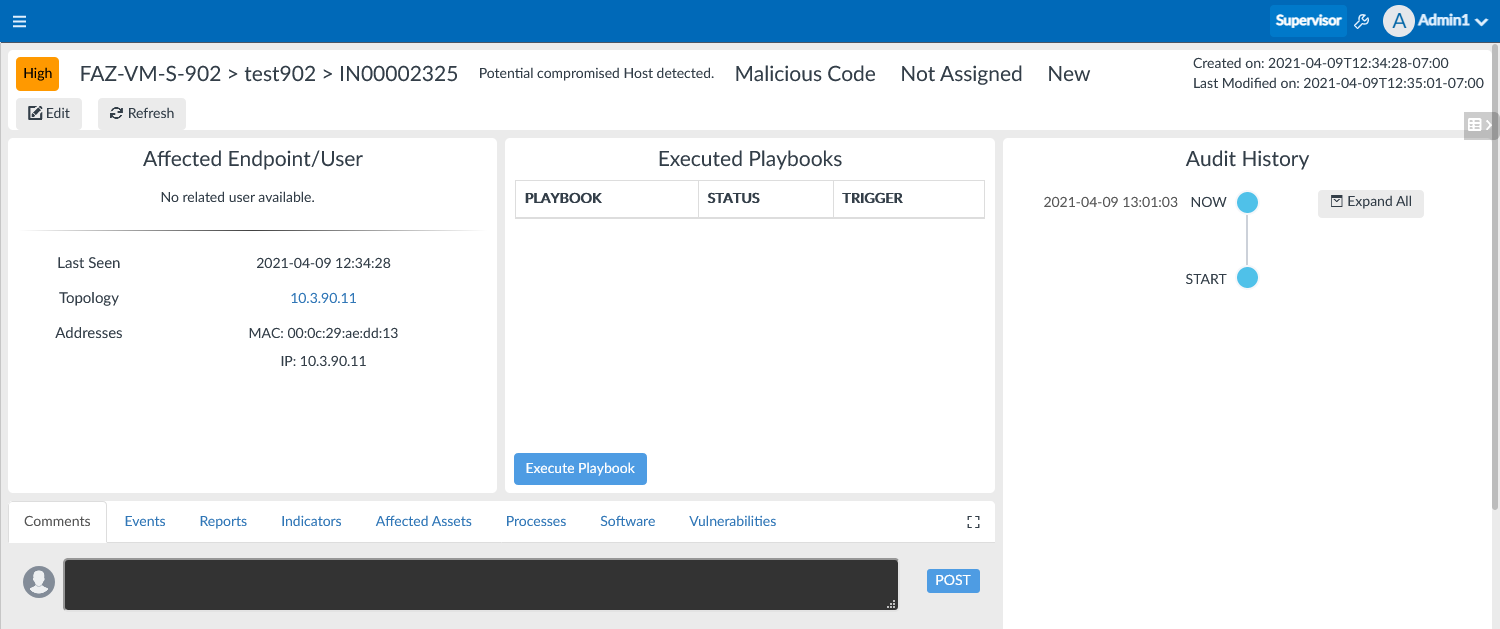Expand All audit history entries
This screenshot has height=629, width=1500.
[x=1370, y=202]
